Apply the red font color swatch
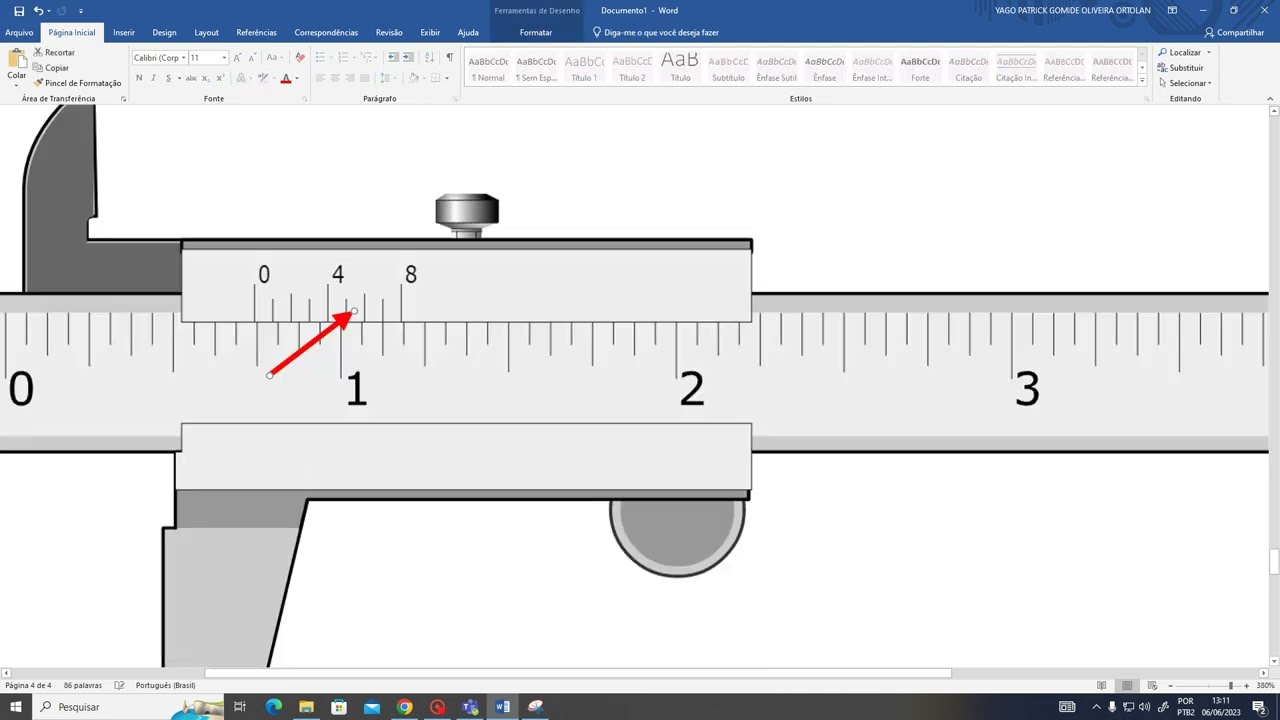The height and width of the screenshot is (720, 1280). click(x=285, y=78)
